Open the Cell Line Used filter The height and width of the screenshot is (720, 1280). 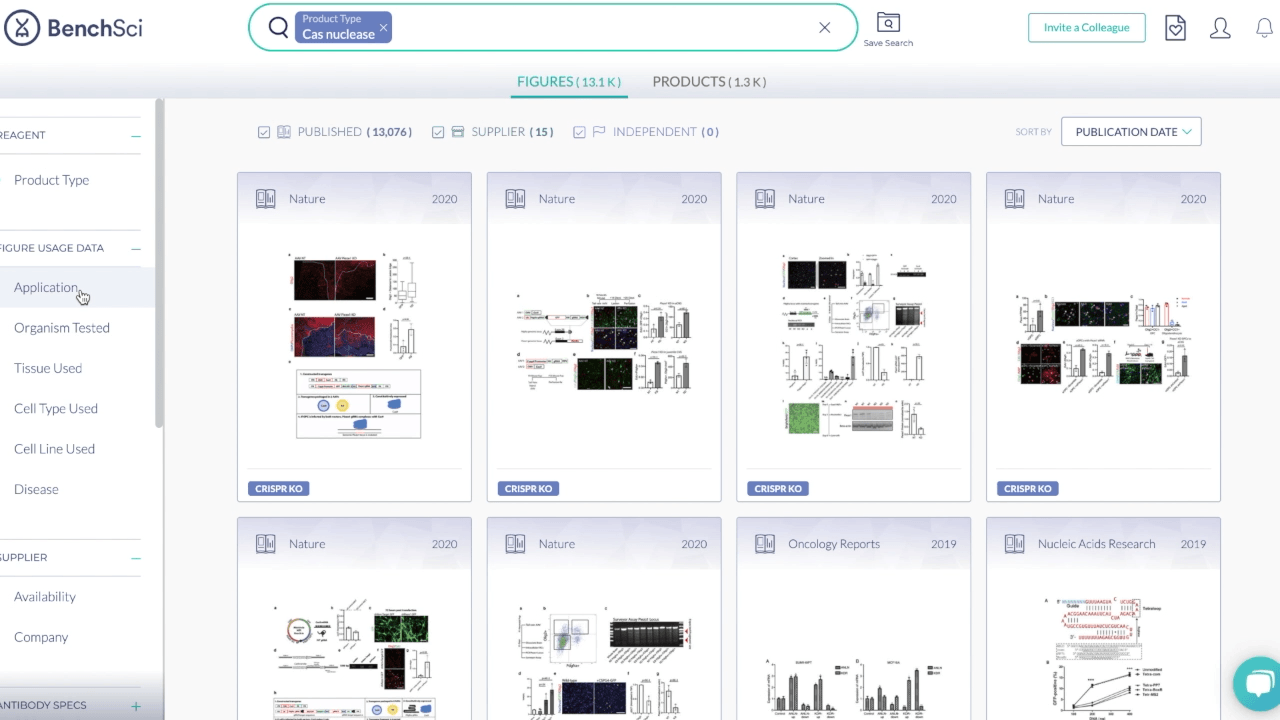55,449
